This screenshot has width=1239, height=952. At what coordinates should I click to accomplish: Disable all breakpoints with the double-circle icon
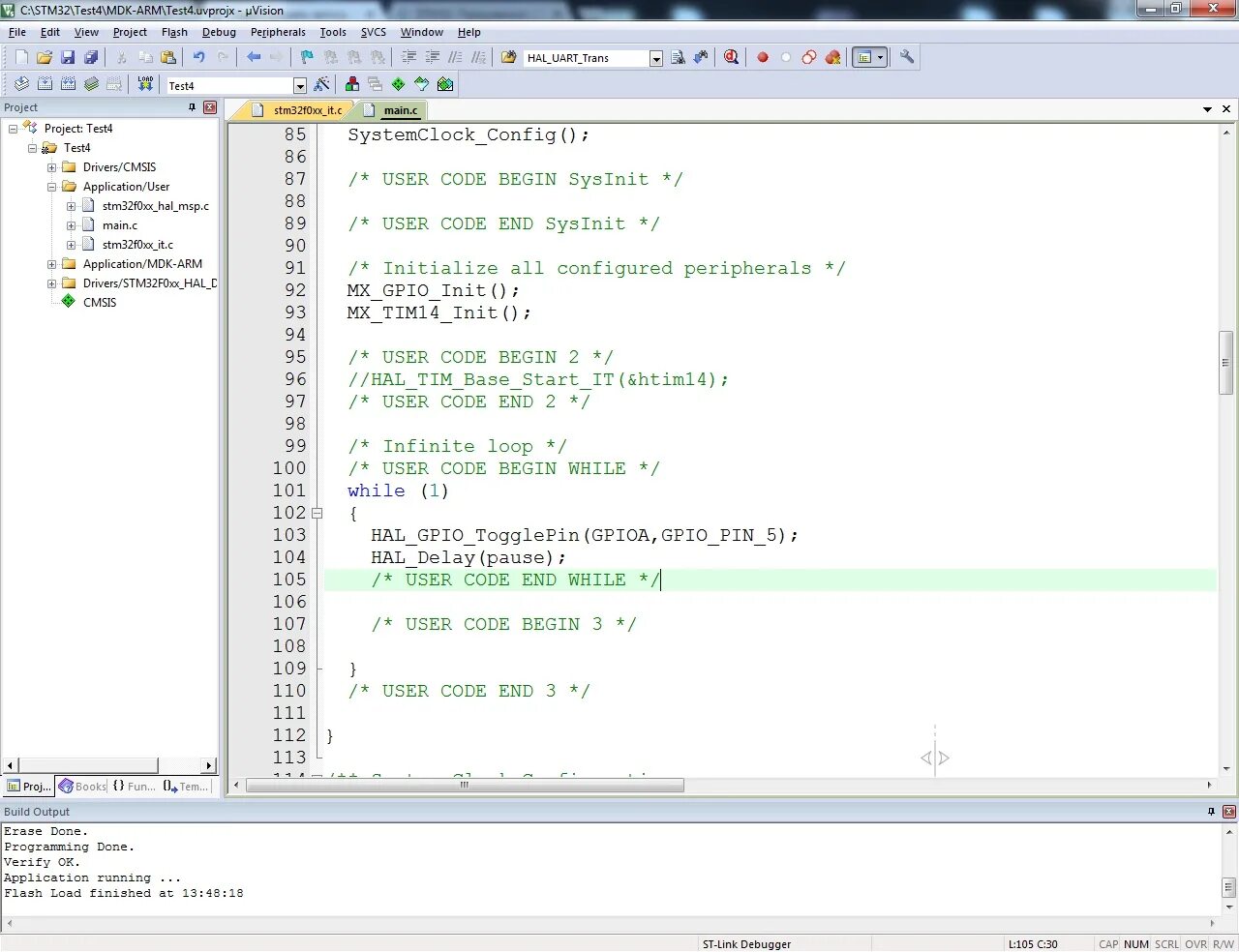809,57
